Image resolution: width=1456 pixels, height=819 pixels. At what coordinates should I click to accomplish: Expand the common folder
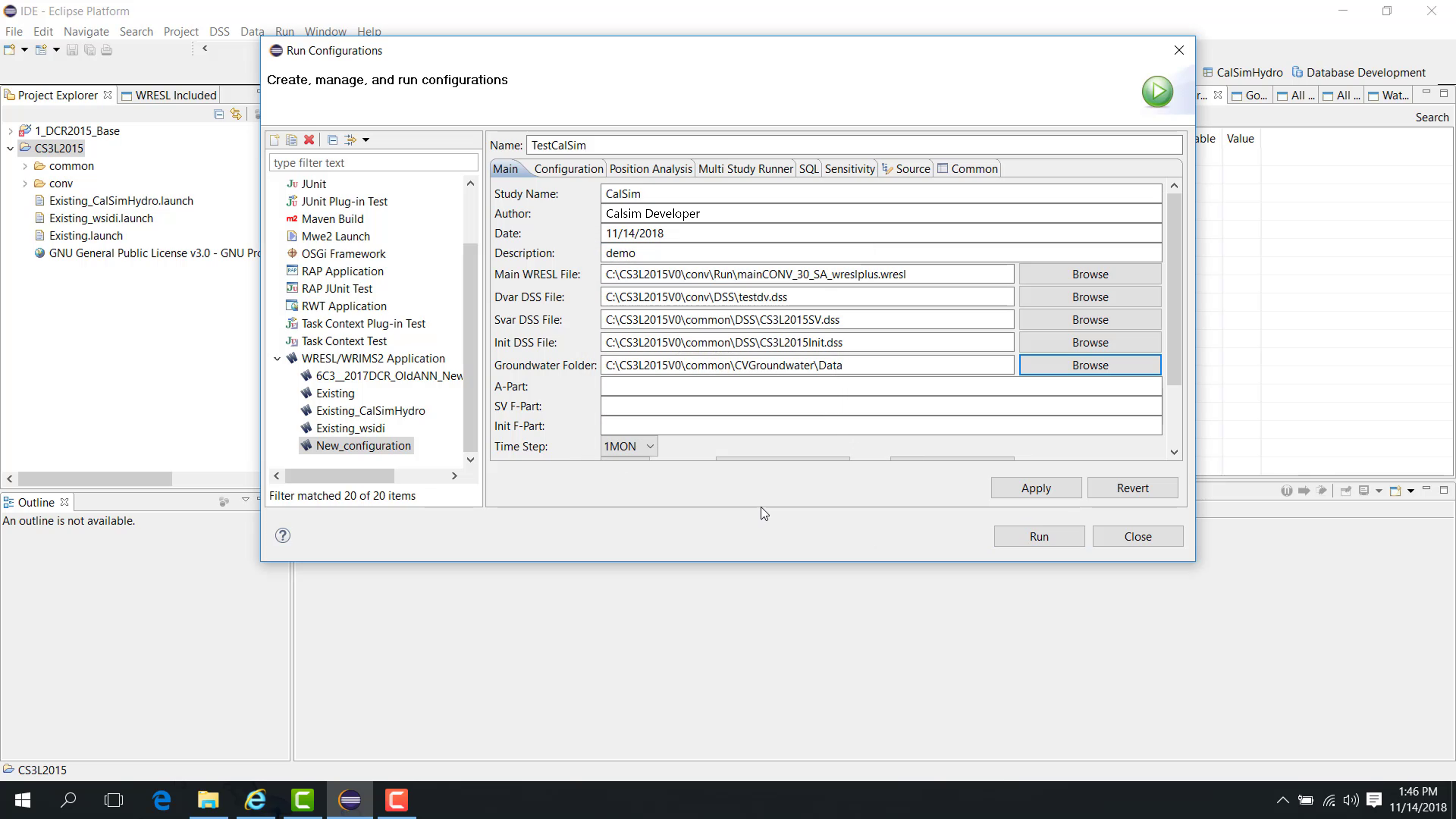tap(25, 166)
